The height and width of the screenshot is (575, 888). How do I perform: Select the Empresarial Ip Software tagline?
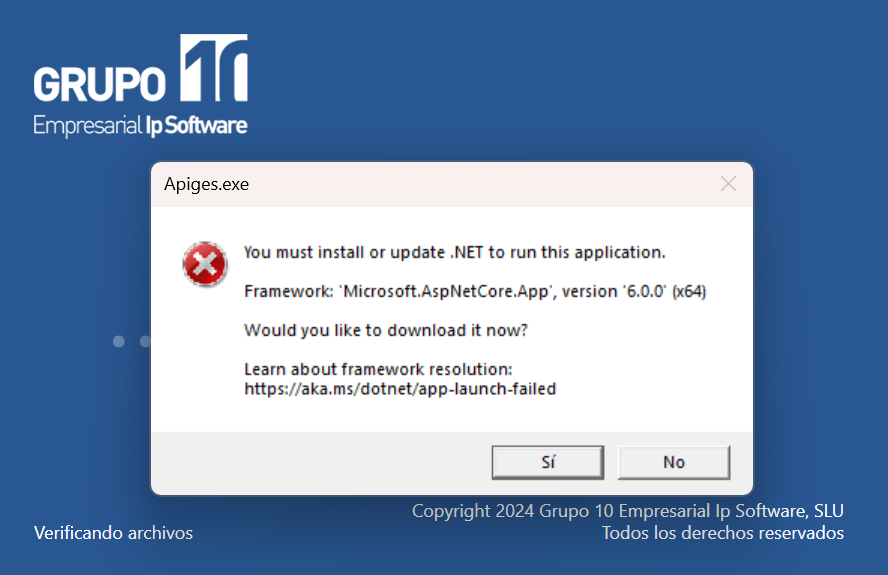coord(140,126)
